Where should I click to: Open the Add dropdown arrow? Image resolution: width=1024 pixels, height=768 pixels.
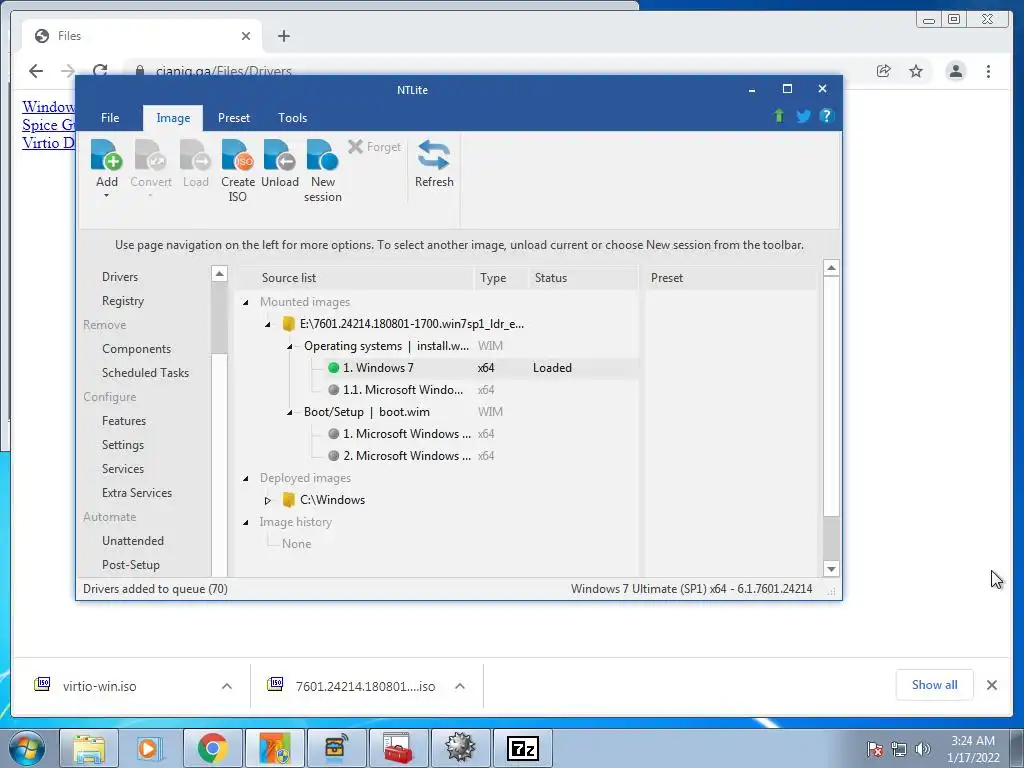(106, 195)
